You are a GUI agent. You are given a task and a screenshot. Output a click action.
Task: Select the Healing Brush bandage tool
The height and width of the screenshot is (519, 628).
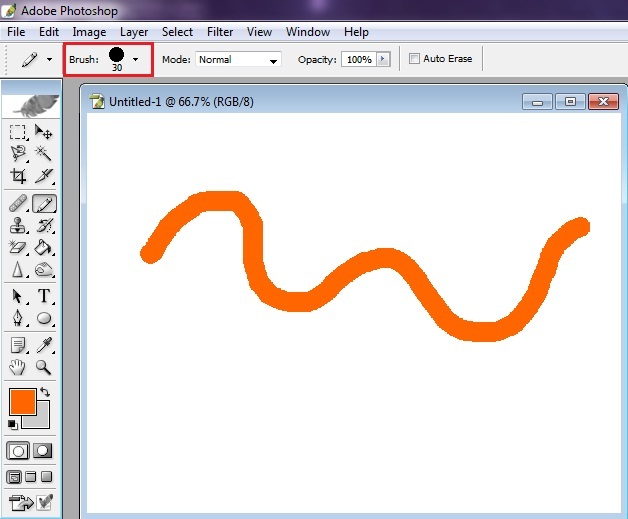[18, 203]
